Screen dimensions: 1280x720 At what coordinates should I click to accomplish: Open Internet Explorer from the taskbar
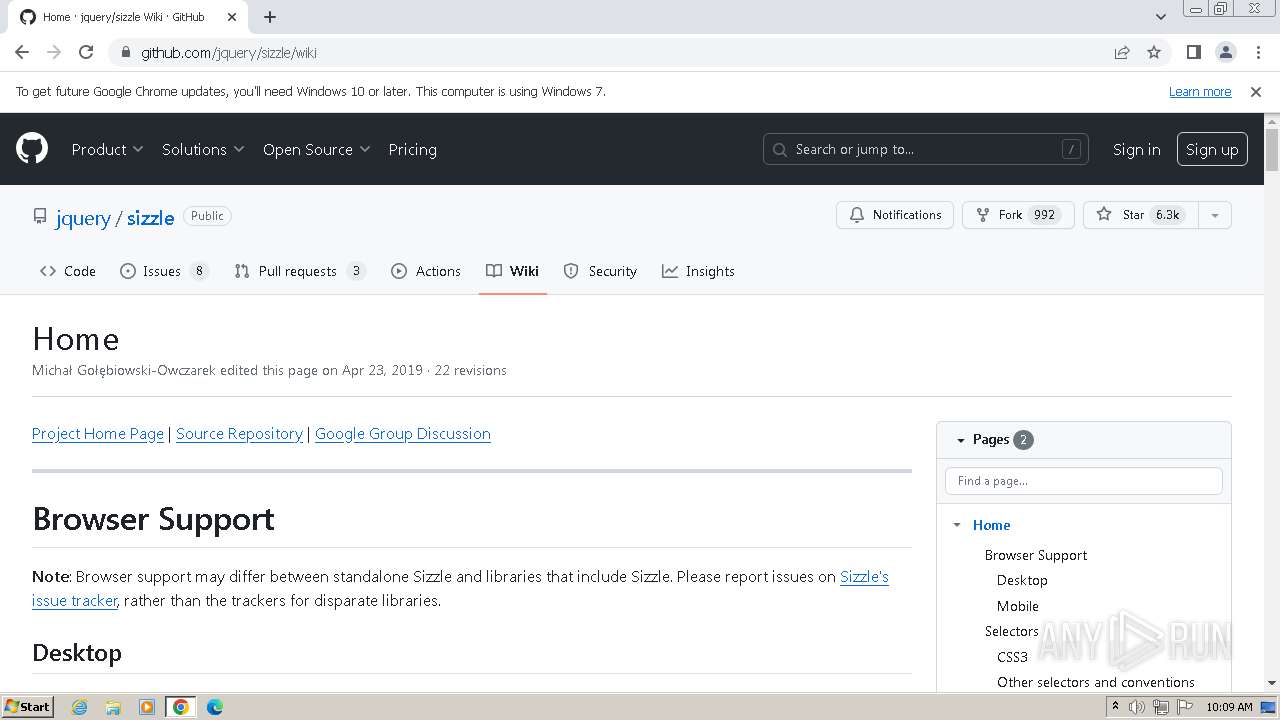pos(80,707)
